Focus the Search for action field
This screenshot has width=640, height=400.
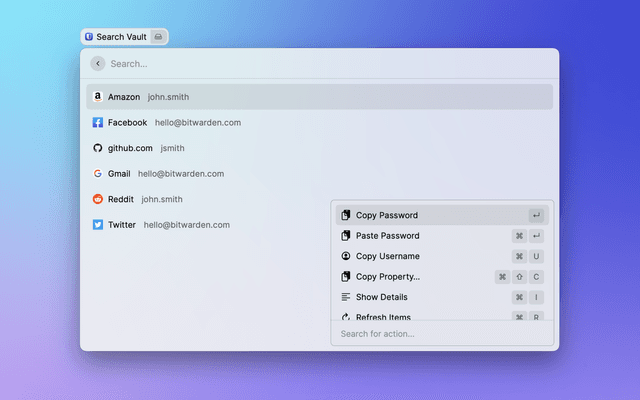[440, 334]
